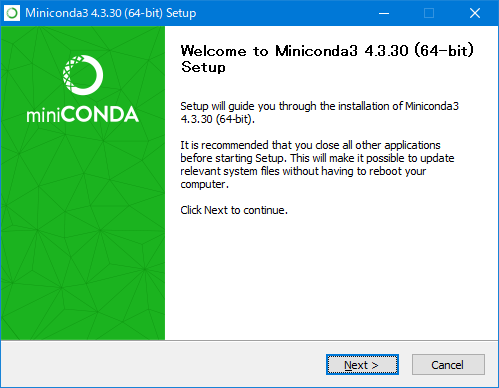Click "Miniconda3 4.3.30 (64-bit) Setup" title bar text
Image resolution: width=499 pixels, height=388 pixels.
[x=111, y=13]
